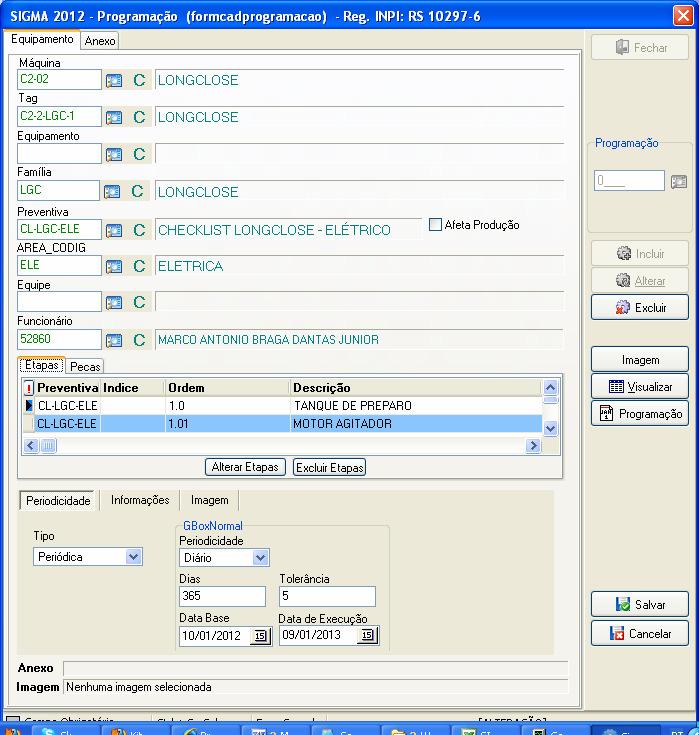Click grid horizontal scrollbar left arrow
Image resolution: width=699 pixels, height=735 pixels.
tap(31, 445)
